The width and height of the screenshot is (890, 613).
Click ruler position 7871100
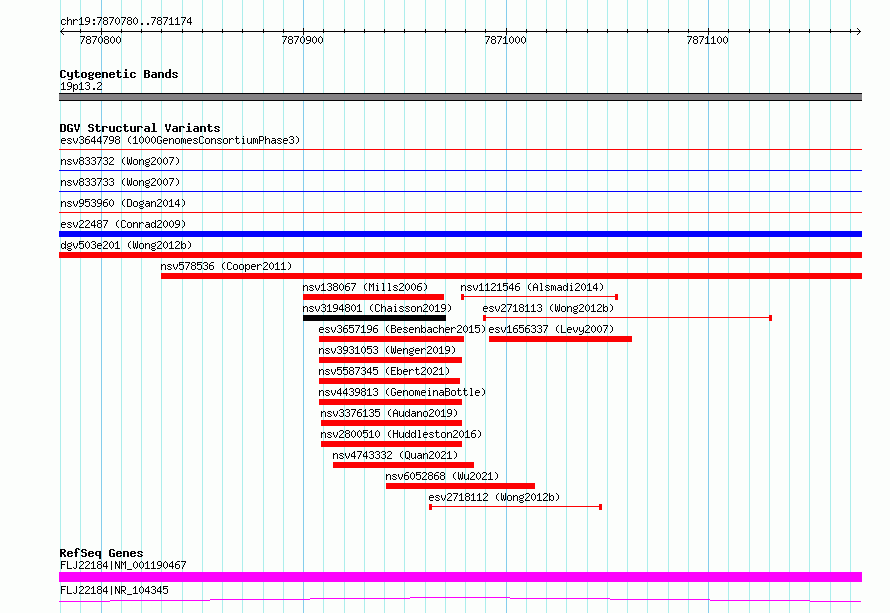[x=707, y=40]
